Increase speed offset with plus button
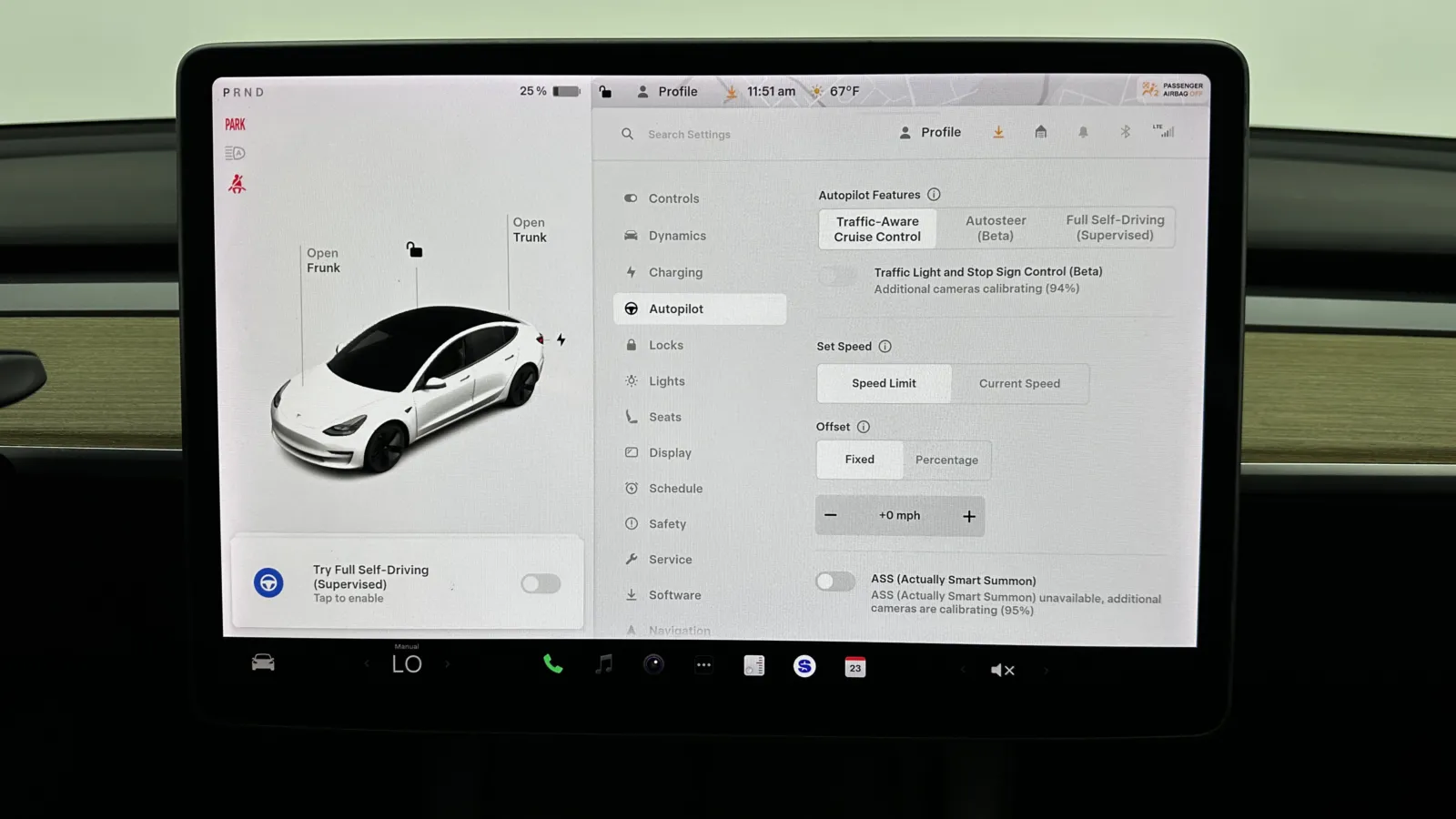Image resolution: width=1456 pixels, height=819 pixels. point(969,516)
